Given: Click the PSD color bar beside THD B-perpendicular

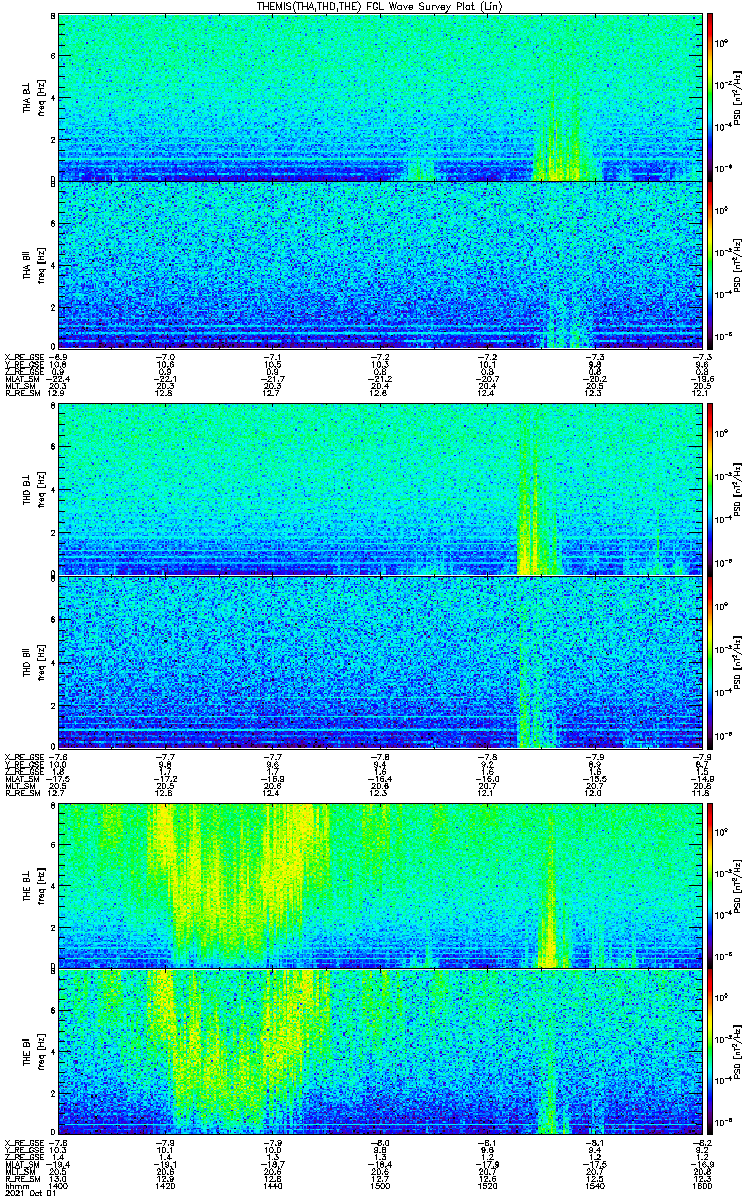Looking at the screenshot, I should click(x=710, y=492).
